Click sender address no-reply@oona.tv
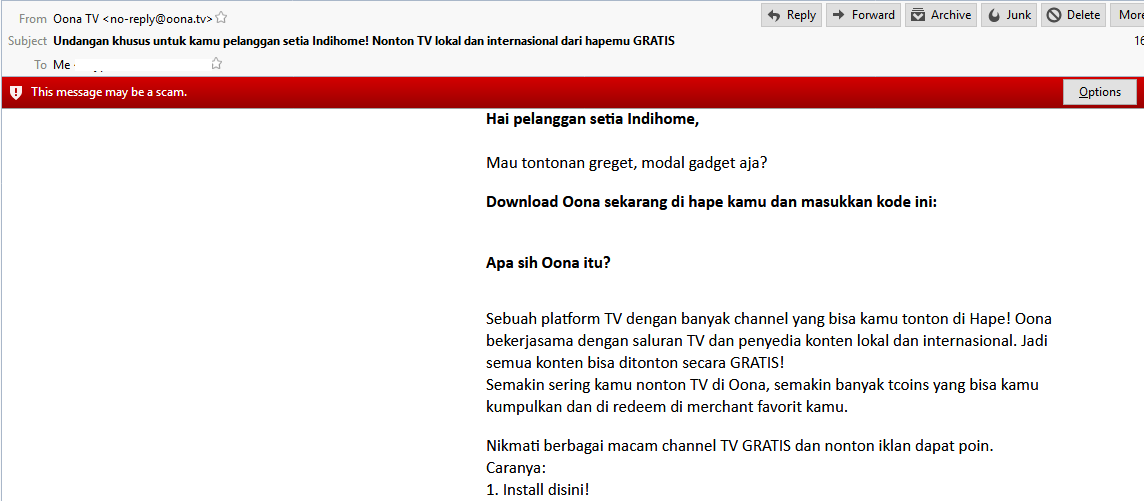 tap(158, 19)
